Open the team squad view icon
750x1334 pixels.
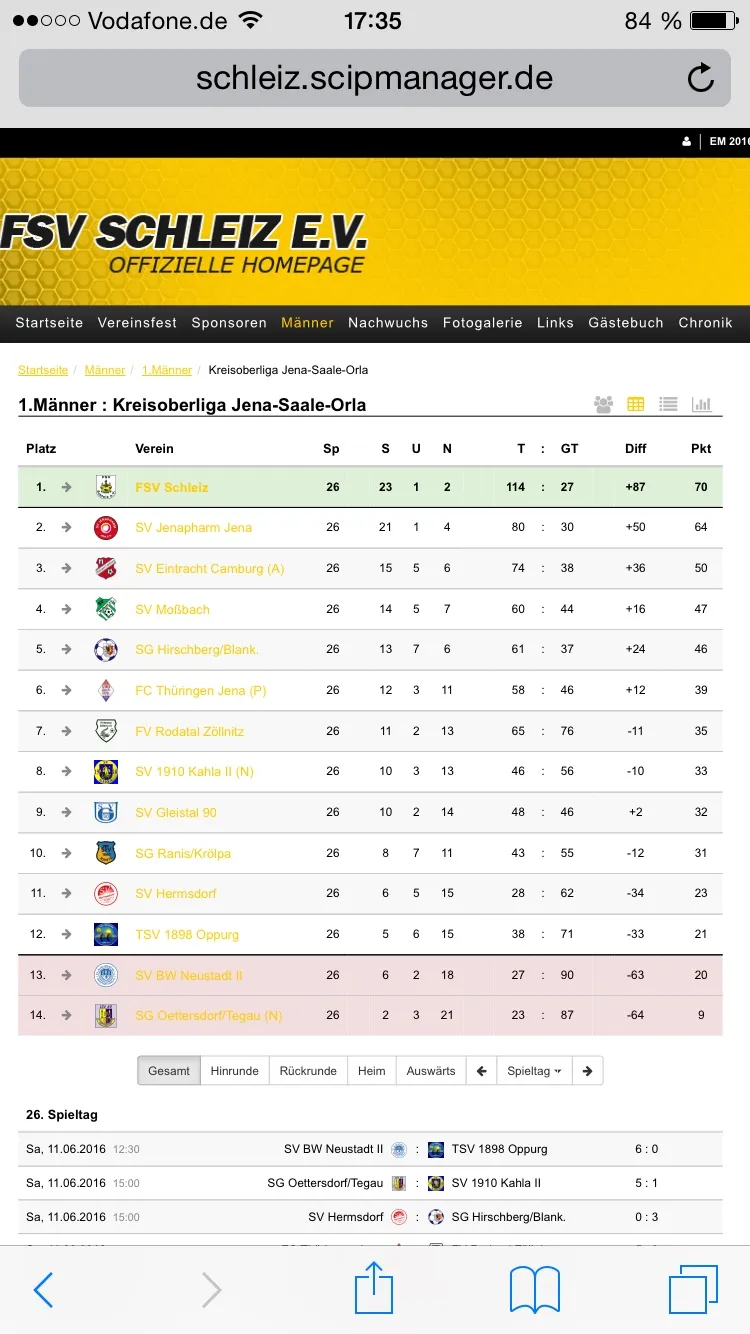(603, 405)
